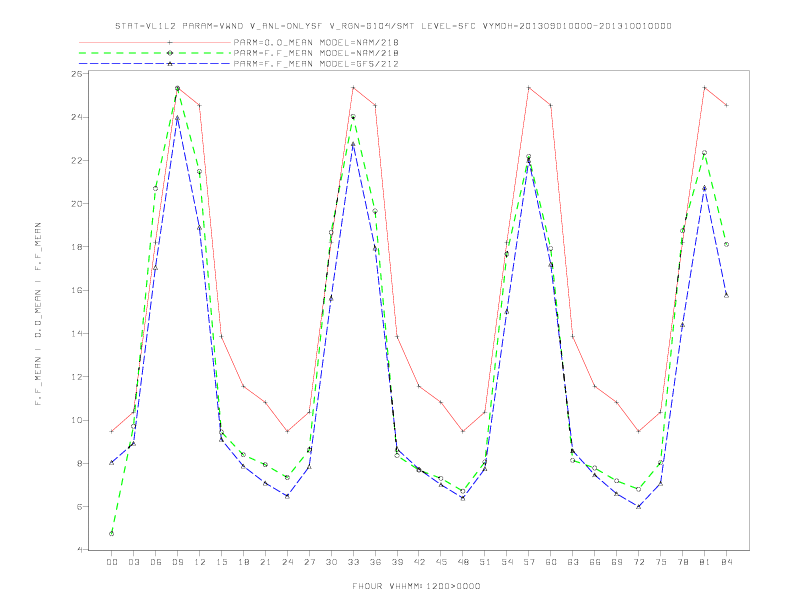Click x-axis forecast hour label 39
This screenshot has width=792, height=612.
pos(397,562)
